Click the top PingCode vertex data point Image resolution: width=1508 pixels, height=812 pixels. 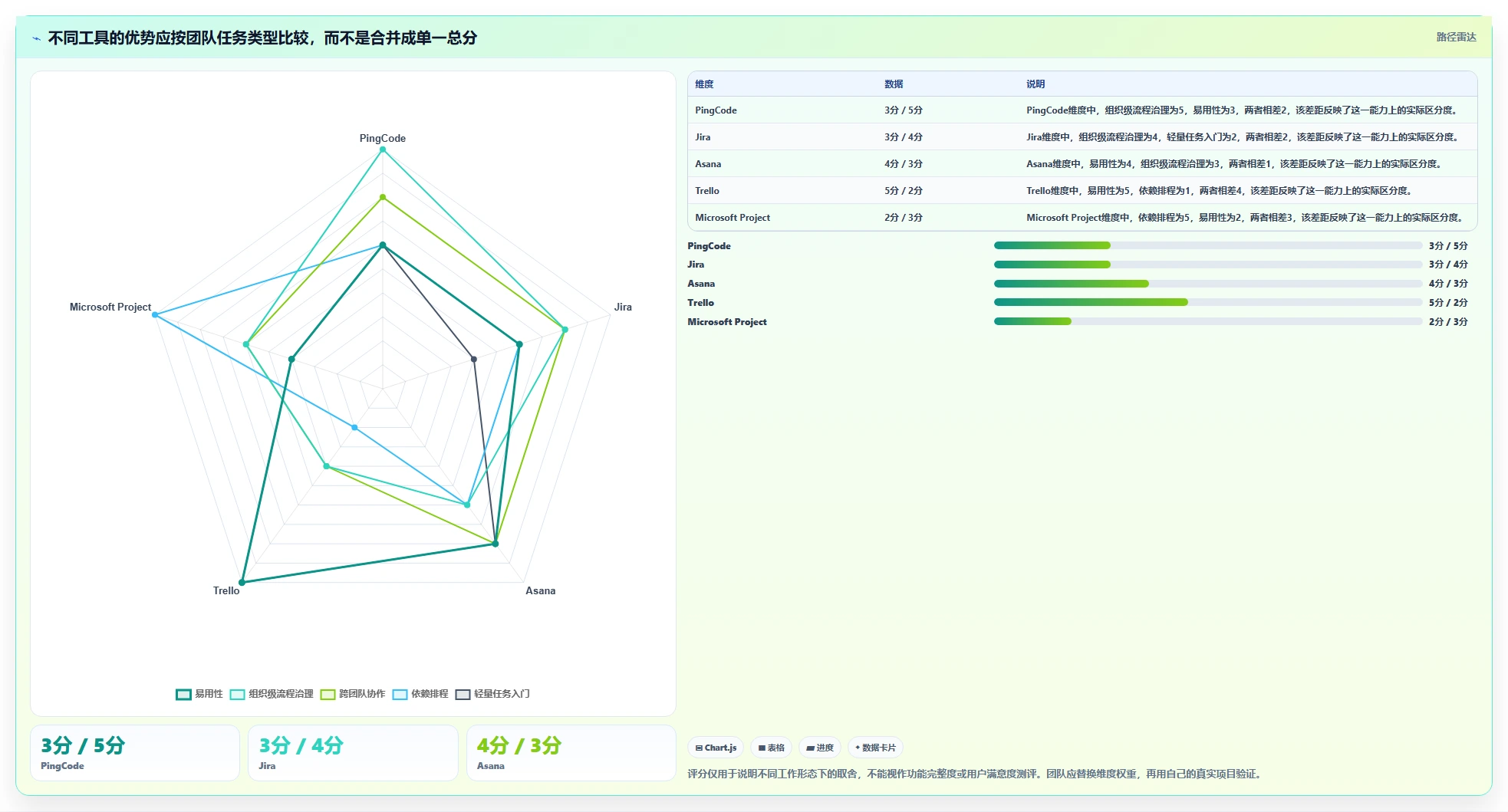pos(383,150)
